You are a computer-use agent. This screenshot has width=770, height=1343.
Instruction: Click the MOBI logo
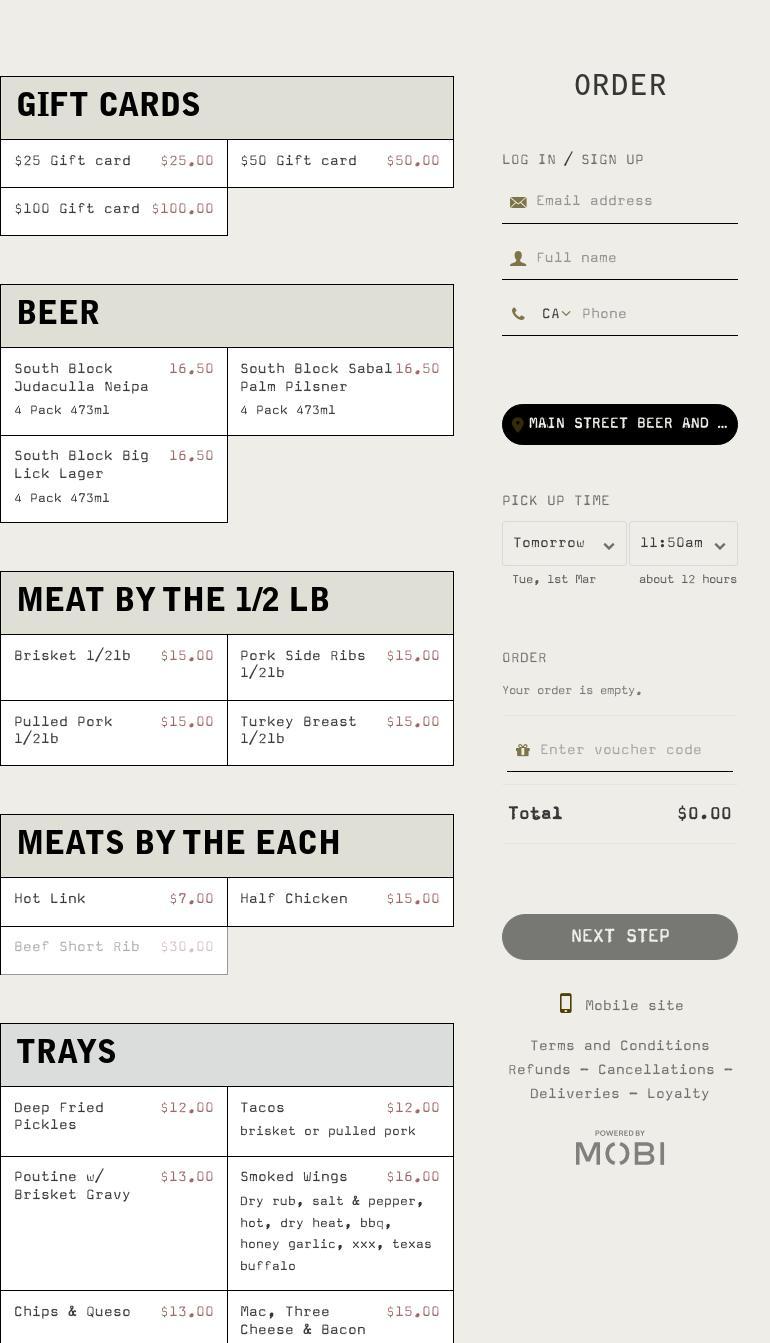tap(620, 1149)
